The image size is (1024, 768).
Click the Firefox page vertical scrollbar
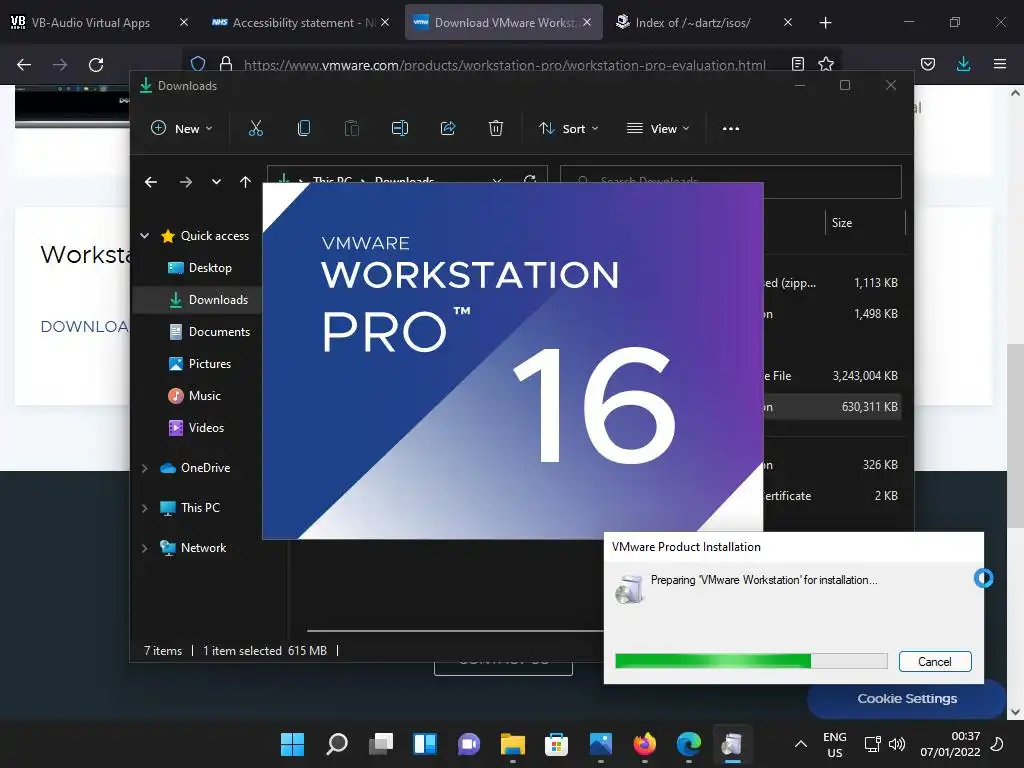[1015, 434]
